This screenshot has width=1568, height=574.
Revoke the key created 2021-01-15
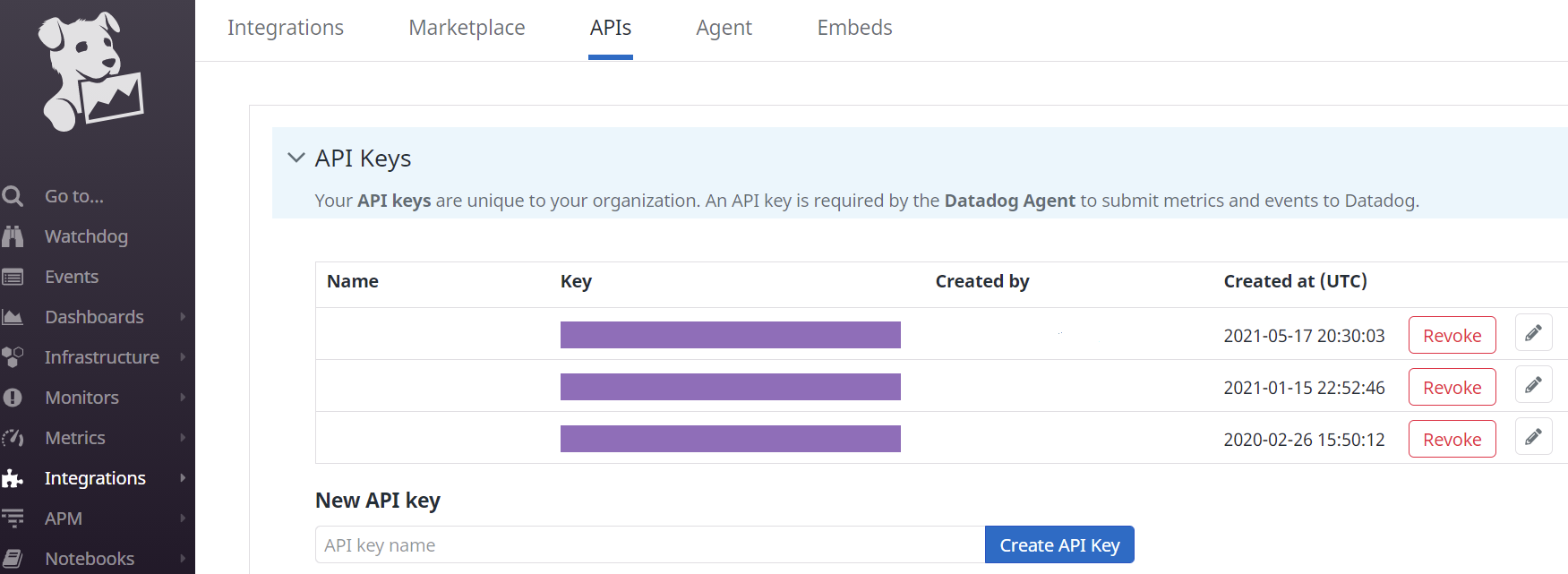[1452, 387]
